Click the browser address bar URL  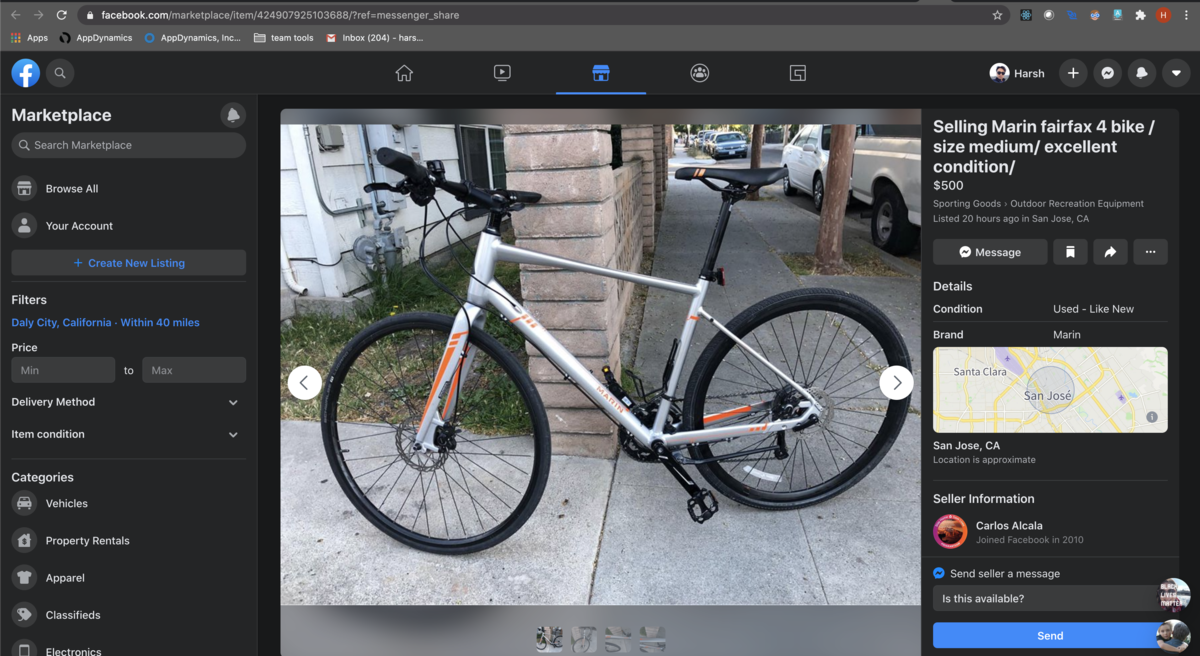pos(280,15)
